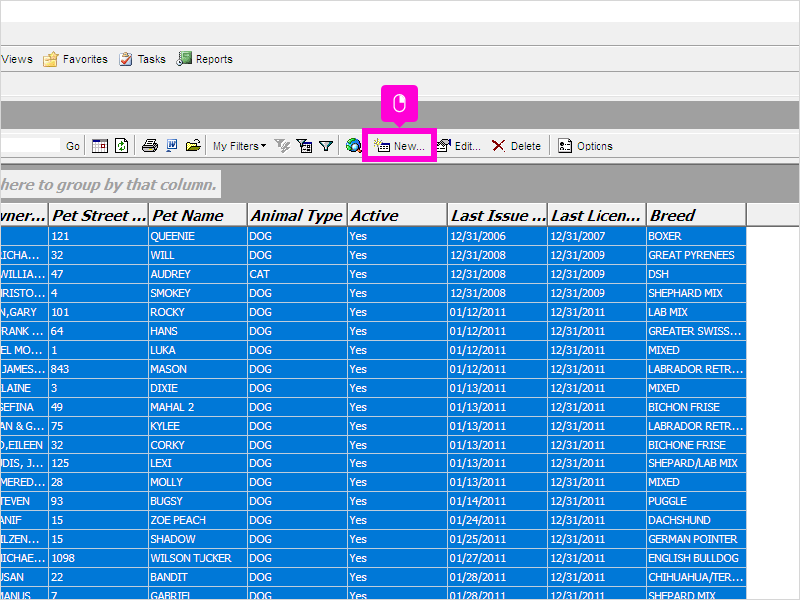Sort by Pet Street column header
This screenshot has width=800, height=600.
point(98,215)
